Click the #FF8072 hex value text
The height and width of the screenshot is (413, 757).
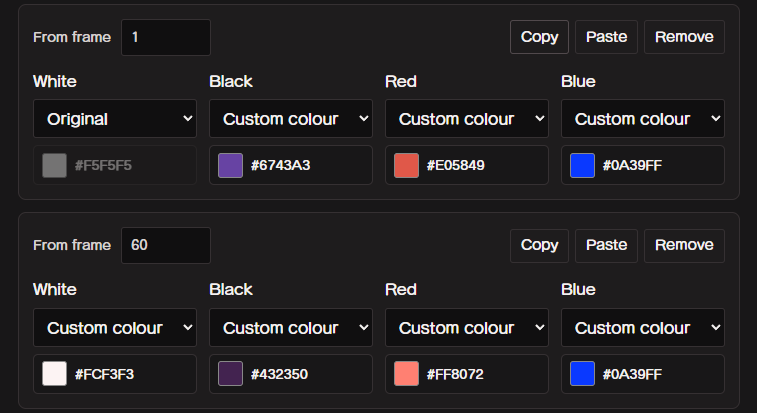point(455,374)
